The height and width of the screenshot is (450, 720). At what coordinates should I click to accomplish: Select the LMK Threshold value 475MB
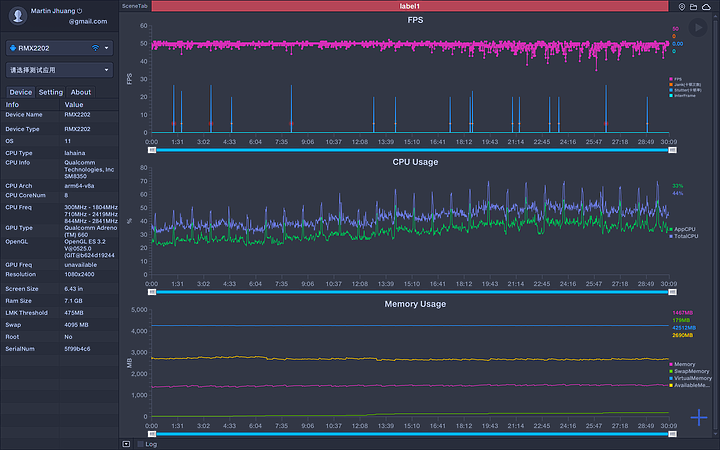coord(73,313)
